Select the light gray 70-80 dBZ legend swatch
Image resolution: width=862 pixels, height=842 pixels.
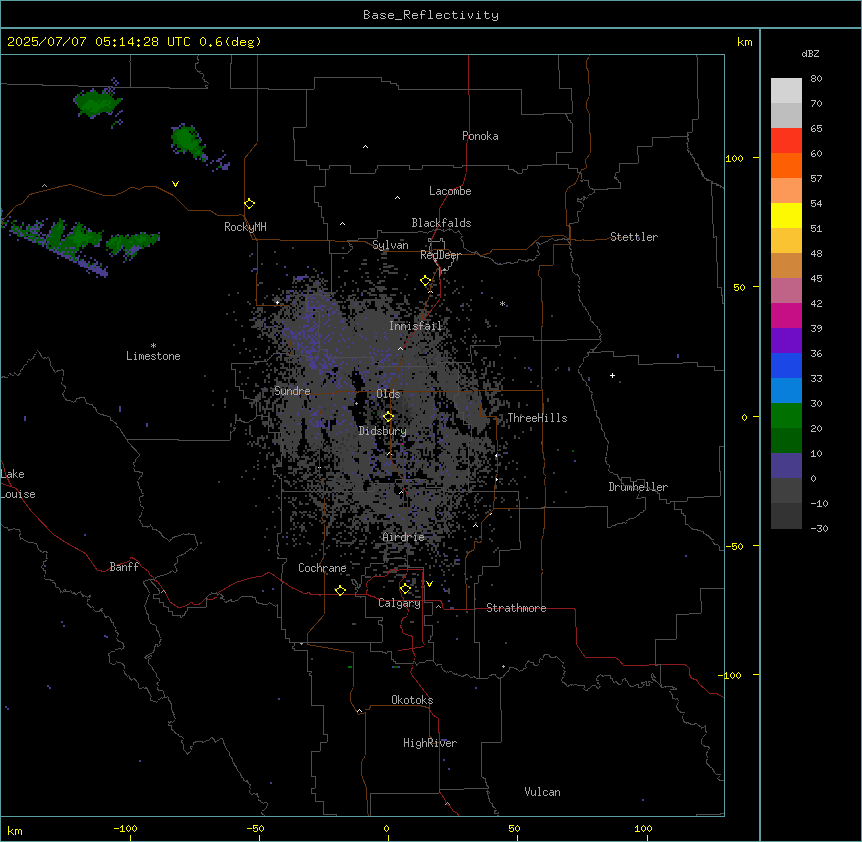tap(786, 91)
